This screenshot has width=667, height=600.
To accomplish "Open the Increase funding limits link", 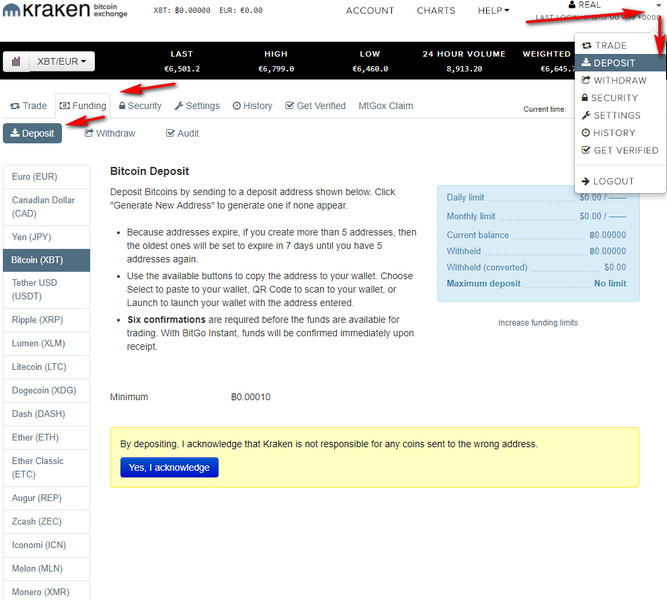I will [538, 323].
